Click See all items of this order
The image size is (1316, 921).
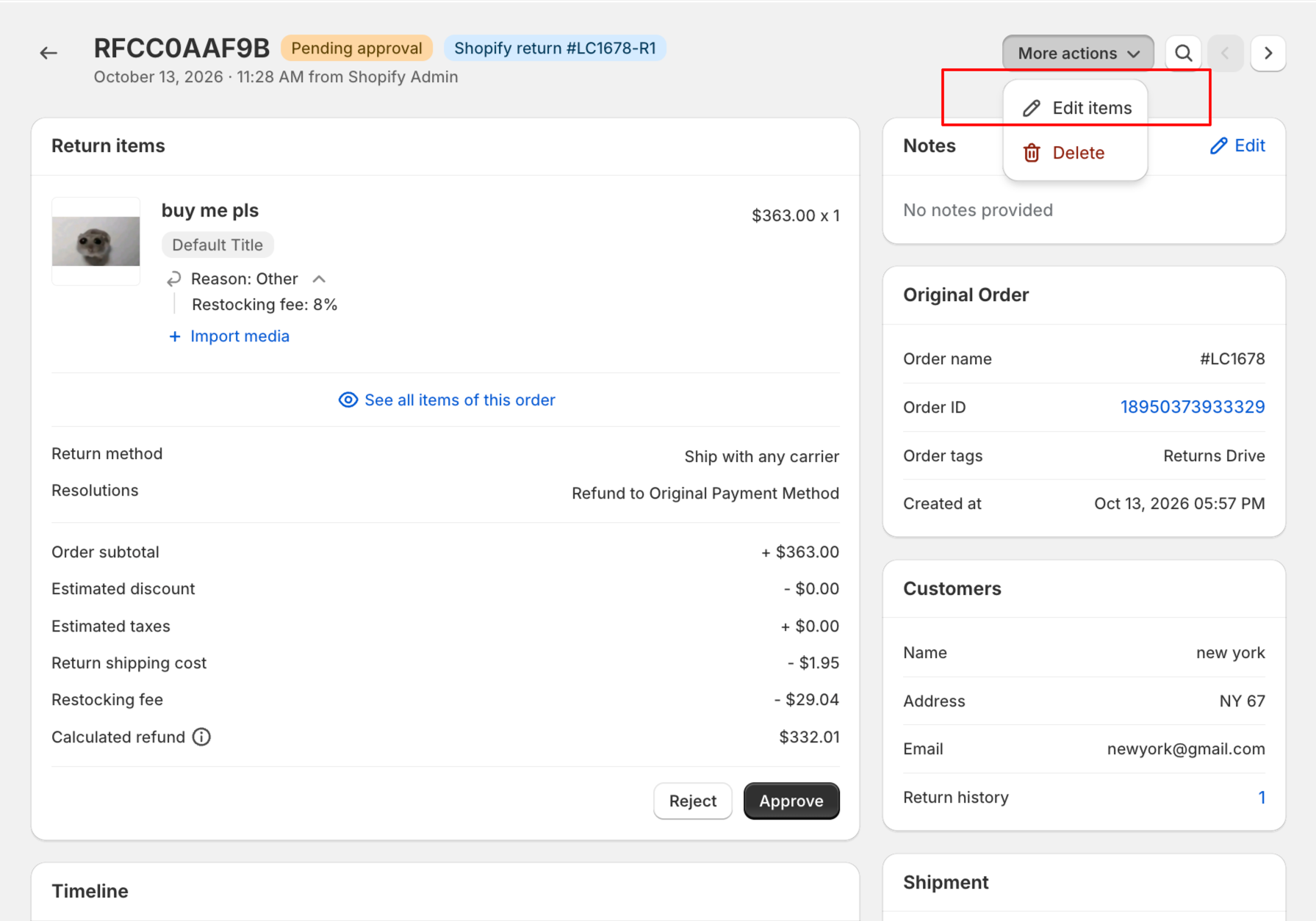[447, 400]
